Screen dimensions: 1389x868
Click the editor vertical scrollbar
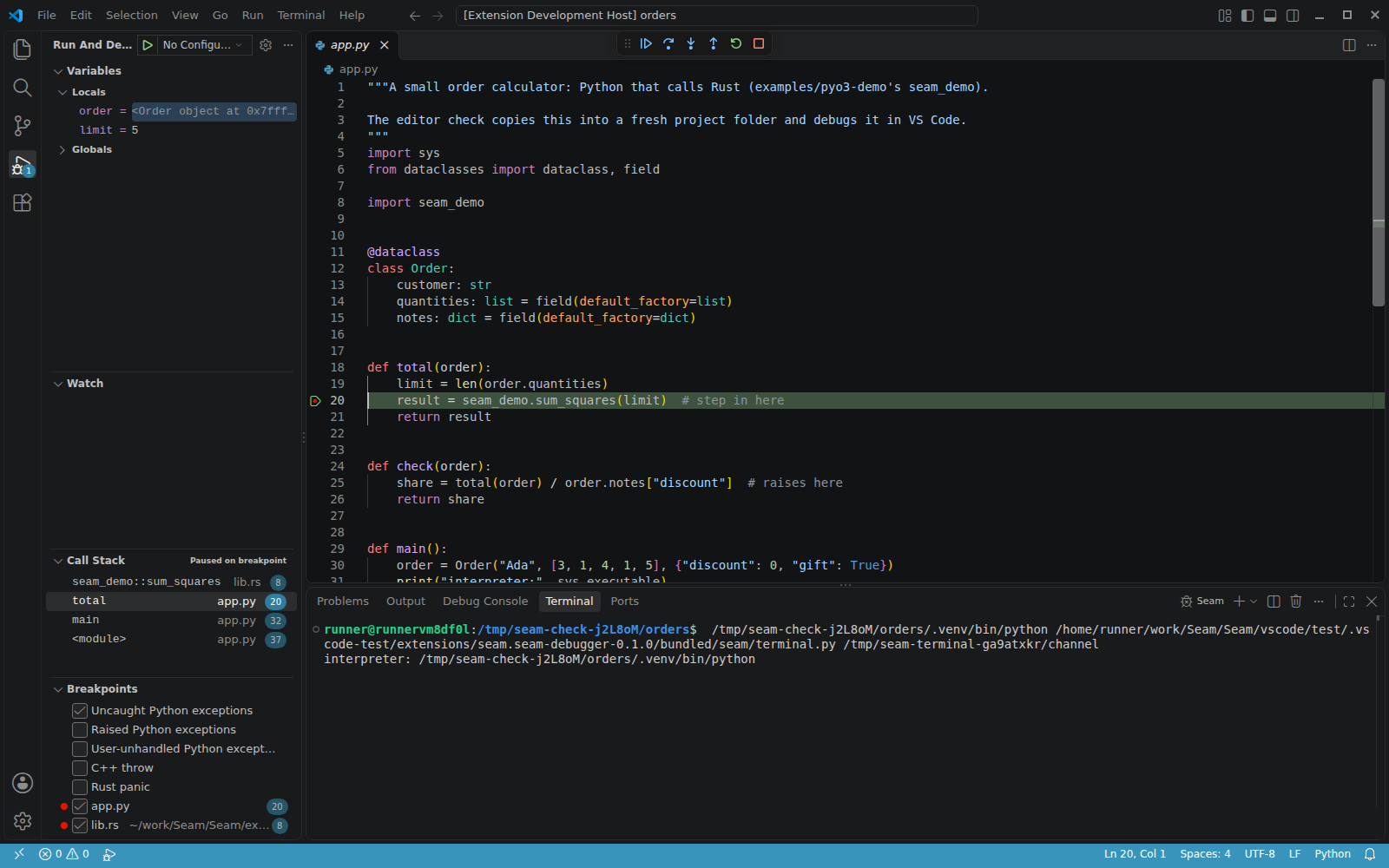[x=1379, y=193]
